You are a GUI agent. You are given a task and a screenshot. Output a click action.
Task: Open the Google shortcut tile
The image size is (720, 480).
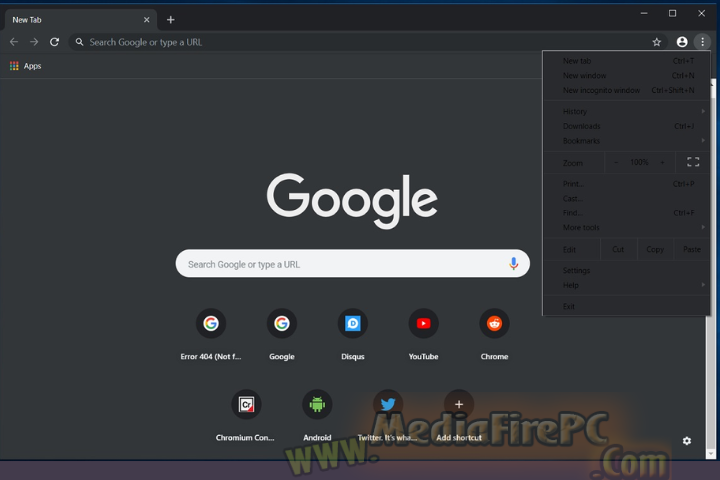pyautogui.click(x=282, y=334)
